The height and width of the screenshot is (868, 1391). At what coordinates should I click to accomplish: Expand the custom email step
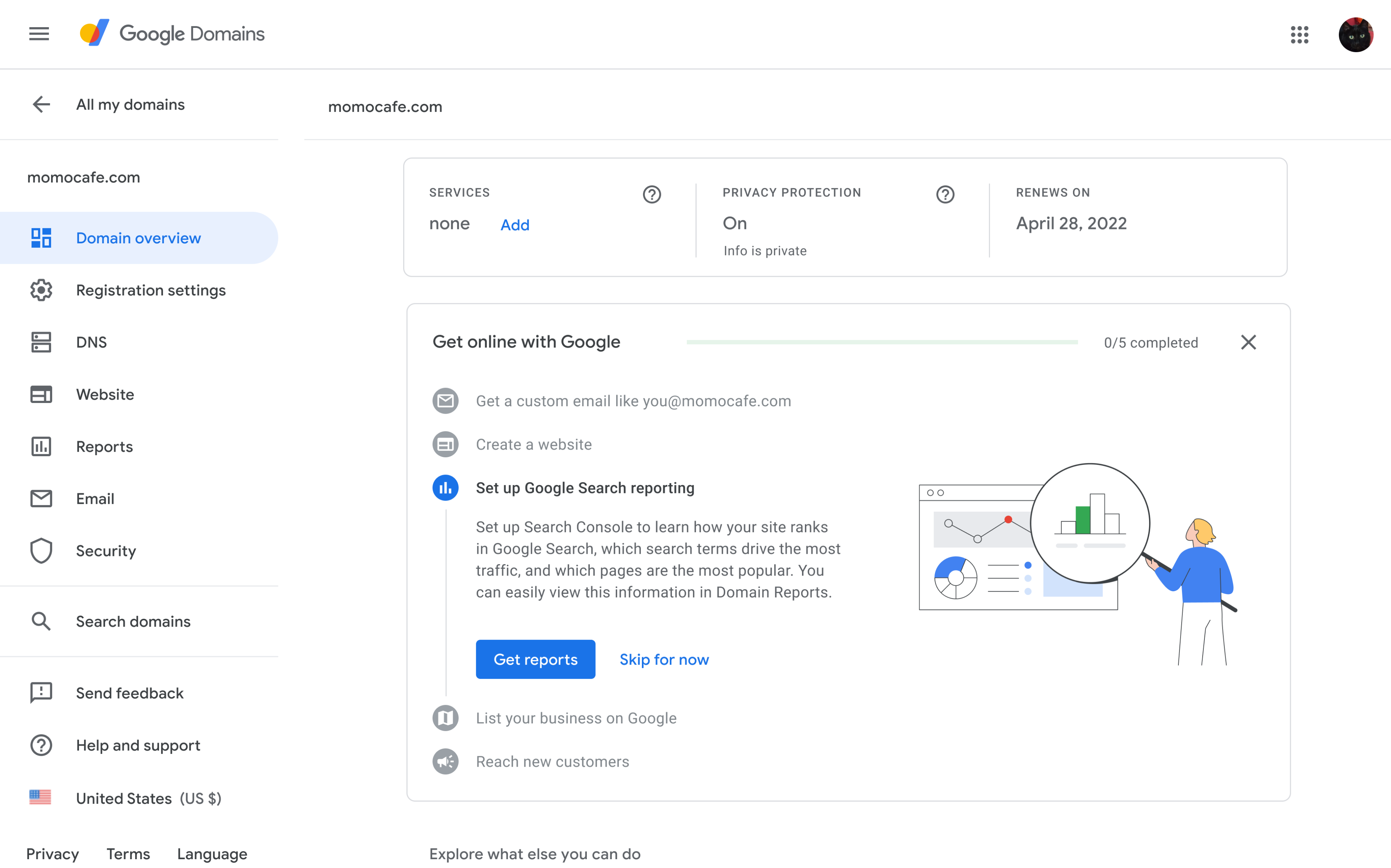[x=633, y=401]
